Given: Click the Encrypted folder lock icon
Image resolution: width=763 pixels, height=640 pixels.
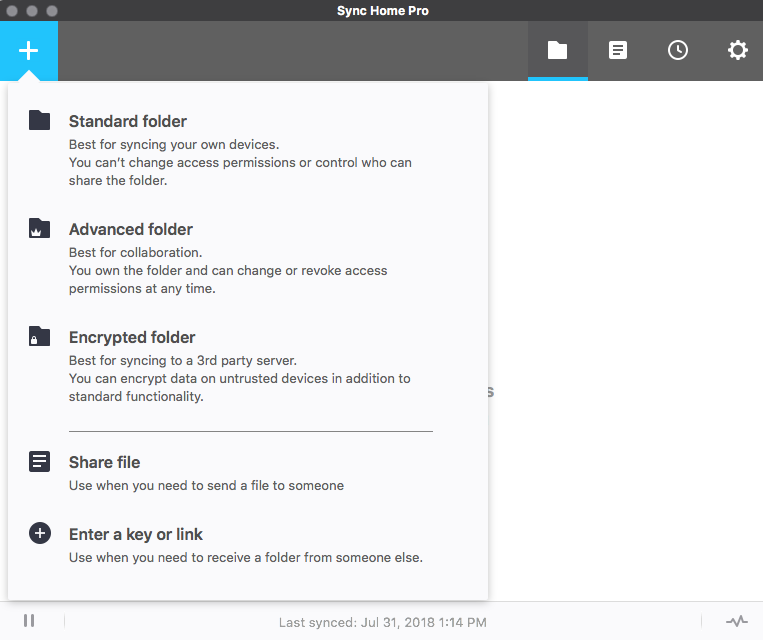Looking at the screenshot, I should (39, 337).
